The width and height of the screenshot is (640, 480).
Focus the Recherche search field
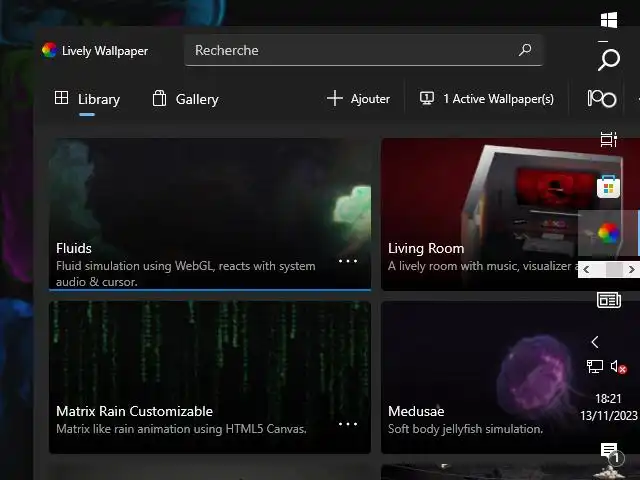pyautogui.click(x=363, y=50)
